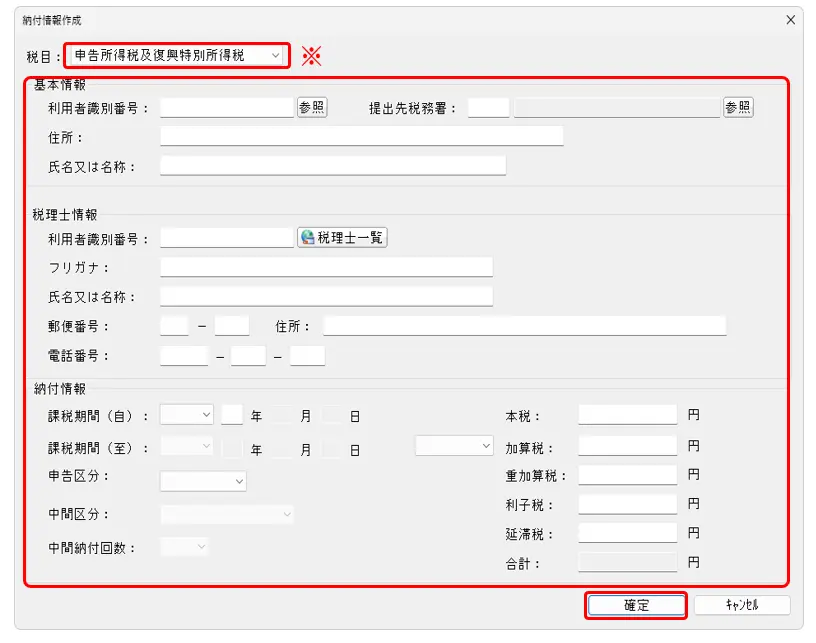This screenshot has height=643, width=816.
Task: Click the first 電話番号 box
Action: pyautogui.click(x=183, y=356)
